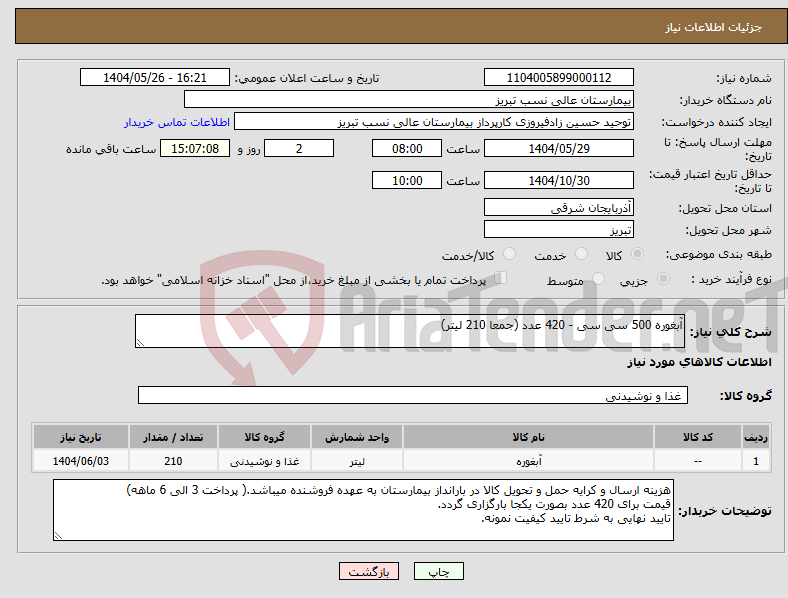The height and width of the screenshot is (598, 788).
Task: Click the شرح کلی نیاز description textarea
Action: pos(410,331)
